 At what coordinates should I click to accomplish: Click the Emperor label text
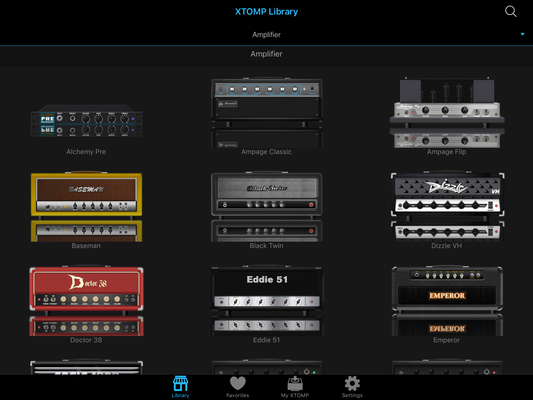pos(447,340)
